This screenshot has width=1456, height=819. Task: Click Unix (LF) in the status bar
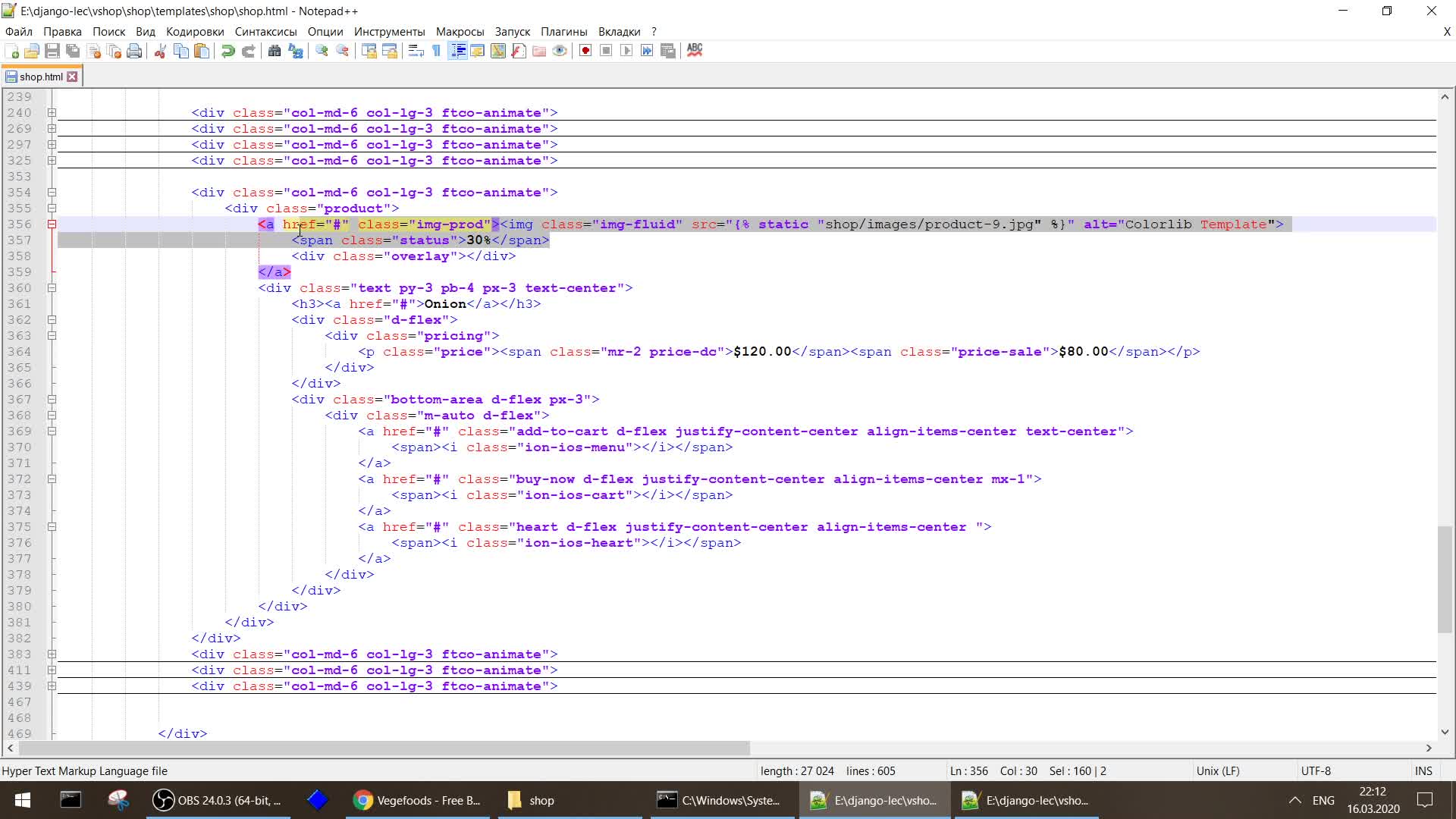tap(1218, 770)
